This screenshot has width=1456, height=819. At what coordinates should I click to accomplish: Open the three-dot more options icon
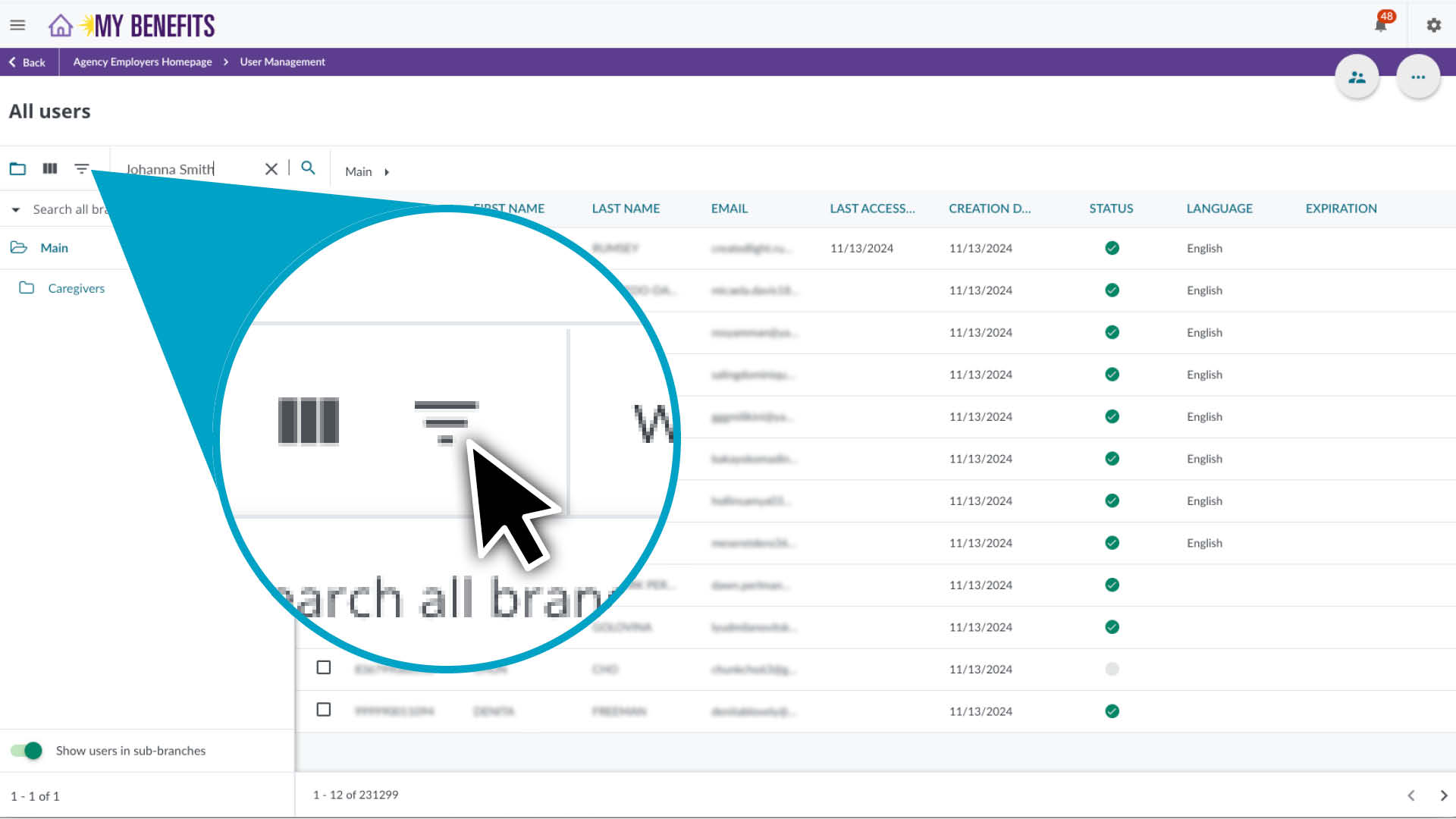pos(1418,76)
